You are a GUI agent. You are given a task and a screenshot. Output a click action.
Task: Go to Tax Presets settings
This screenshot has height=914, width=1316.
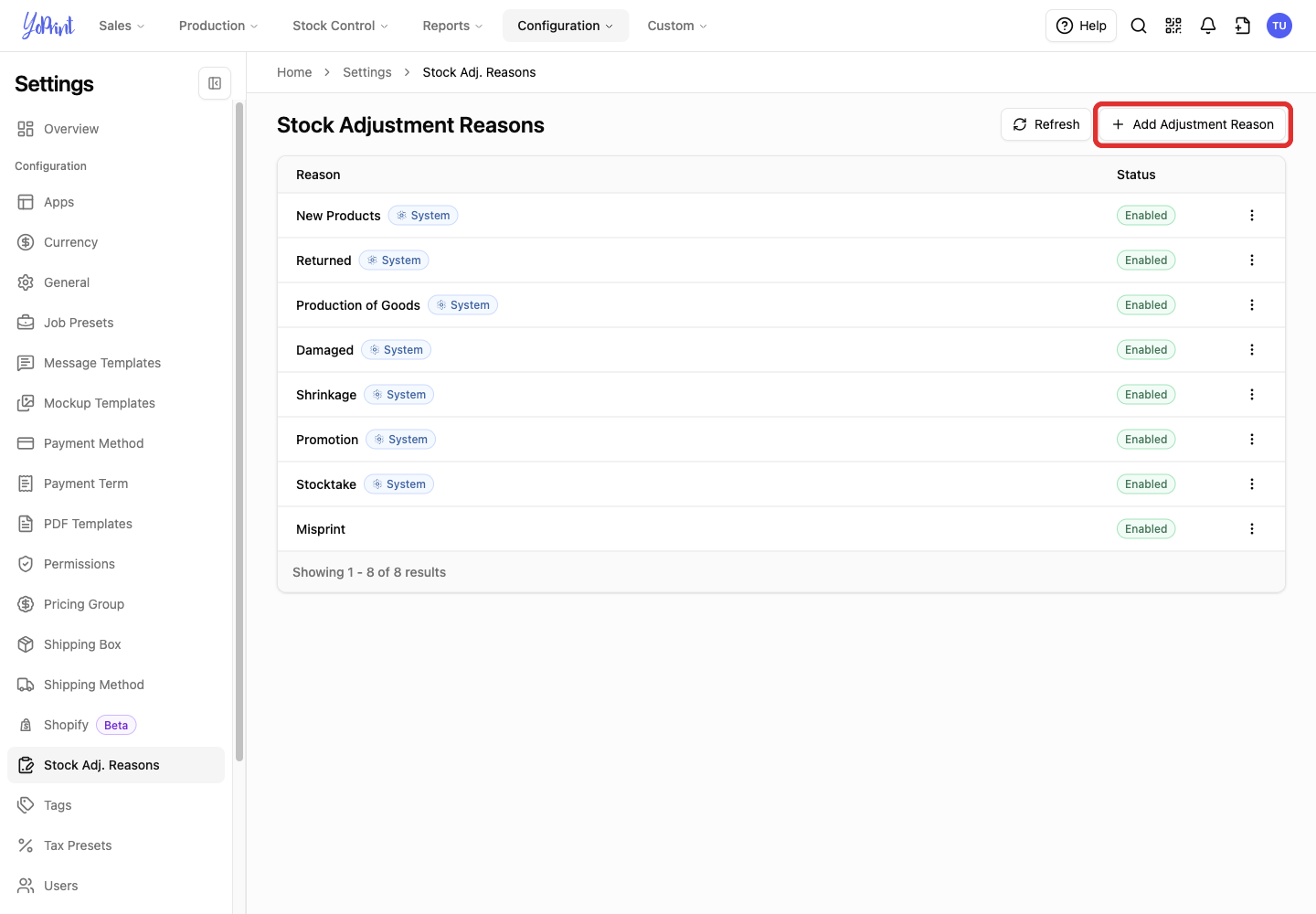click(x=116, y=845)
